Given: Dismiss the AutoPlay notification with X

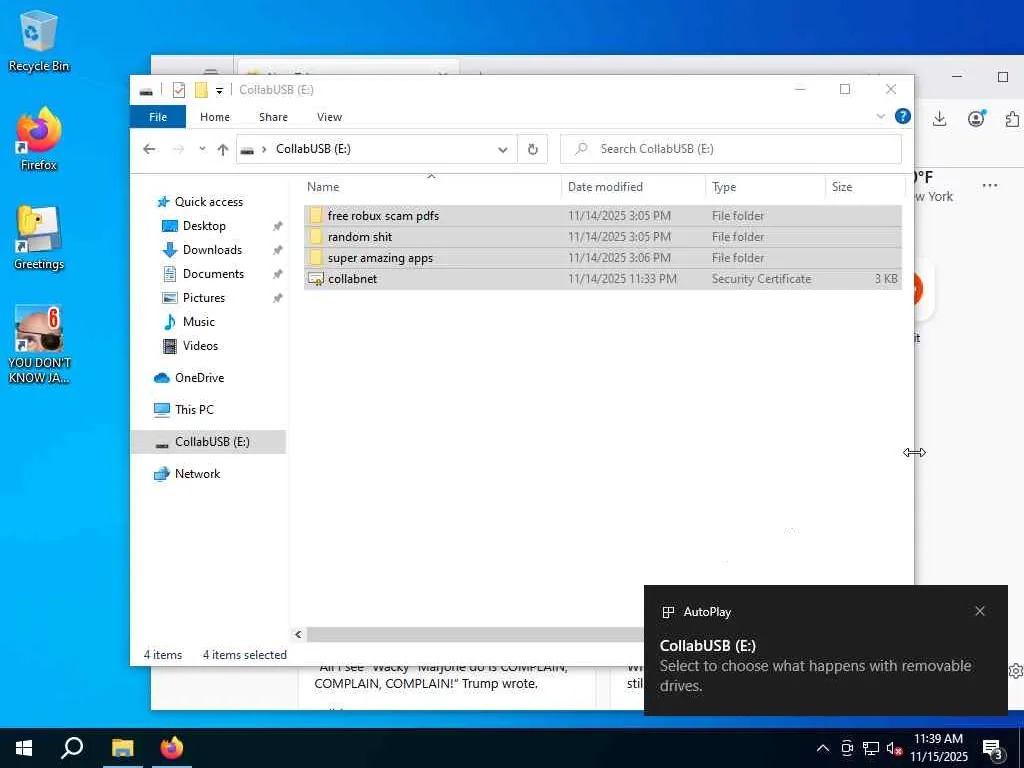Looking at the screenshot, I should (x=980, y=611).
